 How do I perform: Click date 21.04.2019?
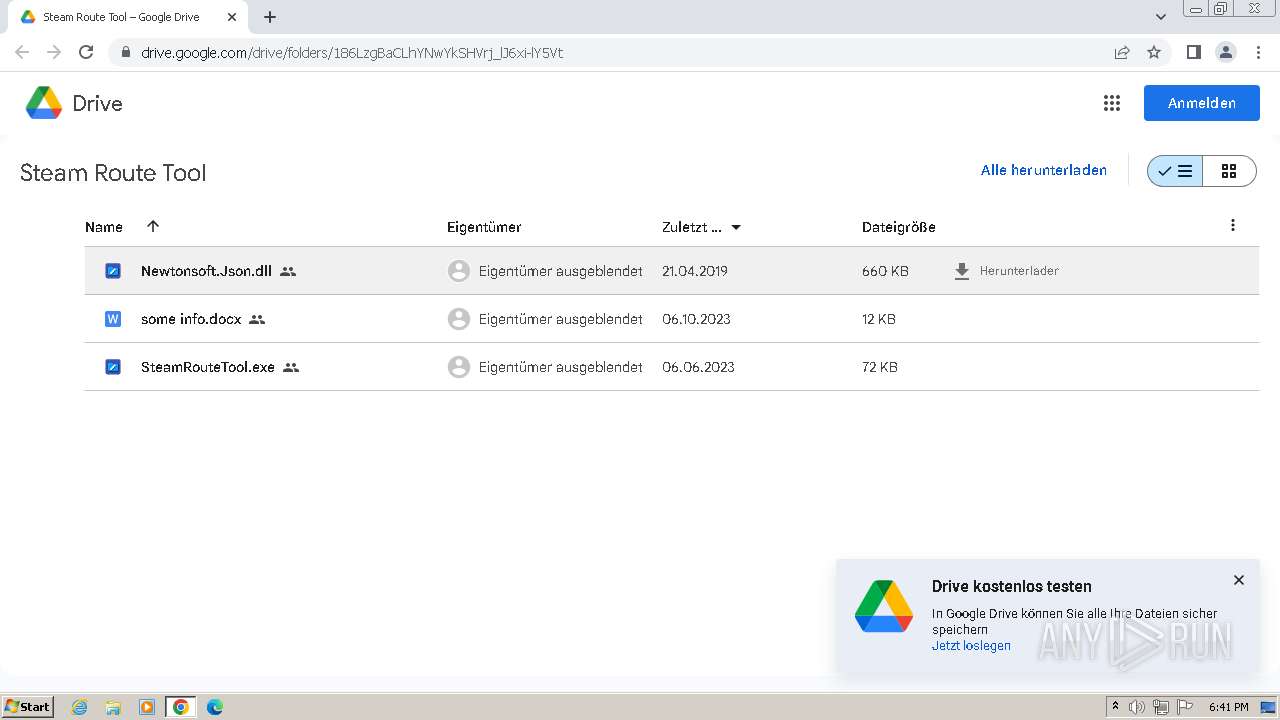click(x=695, y=271)
